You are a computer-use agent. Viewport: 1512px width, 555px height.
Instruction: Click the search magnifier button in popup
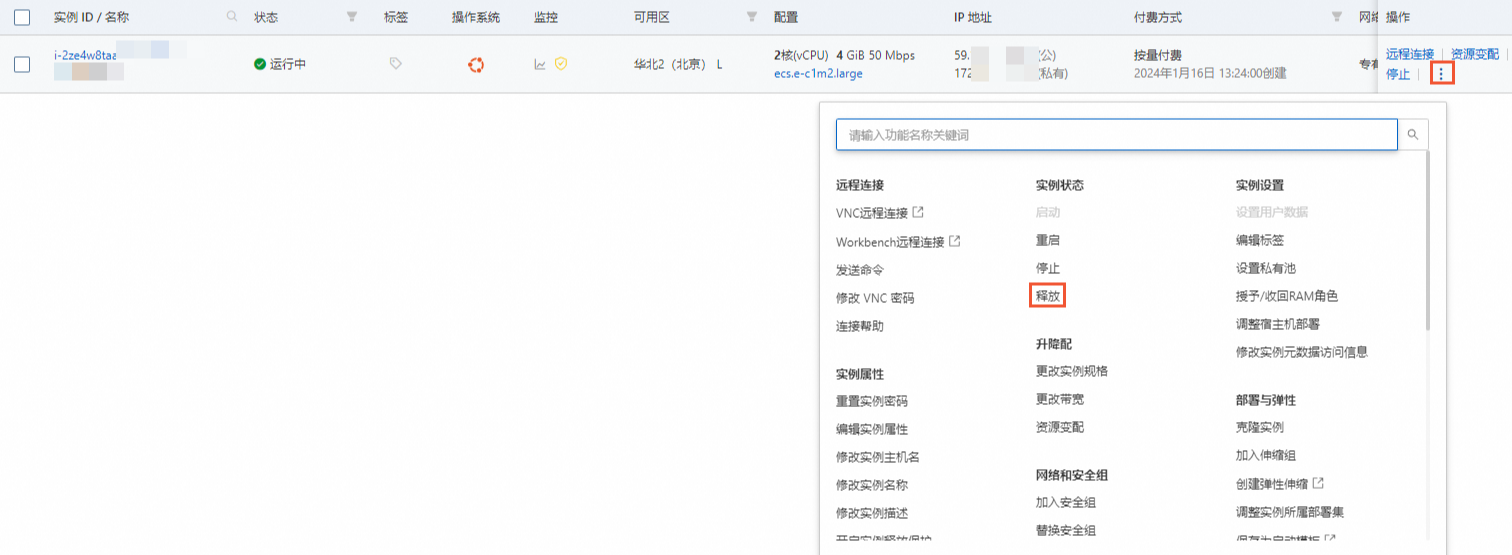[1413, 134]
